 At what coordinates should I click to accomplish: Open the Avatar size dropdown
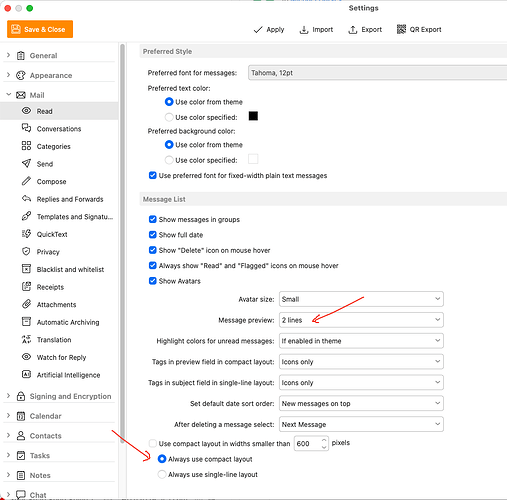pos(361,299)
